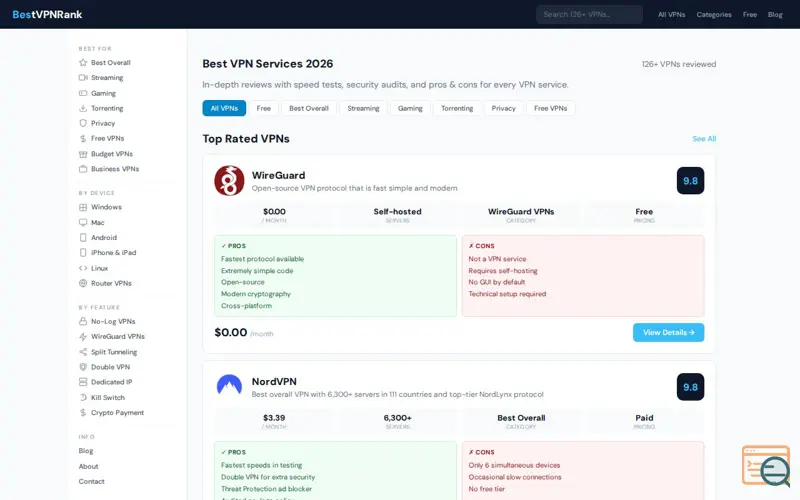The width and height of the screenshot is (800, 500).
Task: Click the Linux code brackets icon
Action: click(x=83, y=268)
